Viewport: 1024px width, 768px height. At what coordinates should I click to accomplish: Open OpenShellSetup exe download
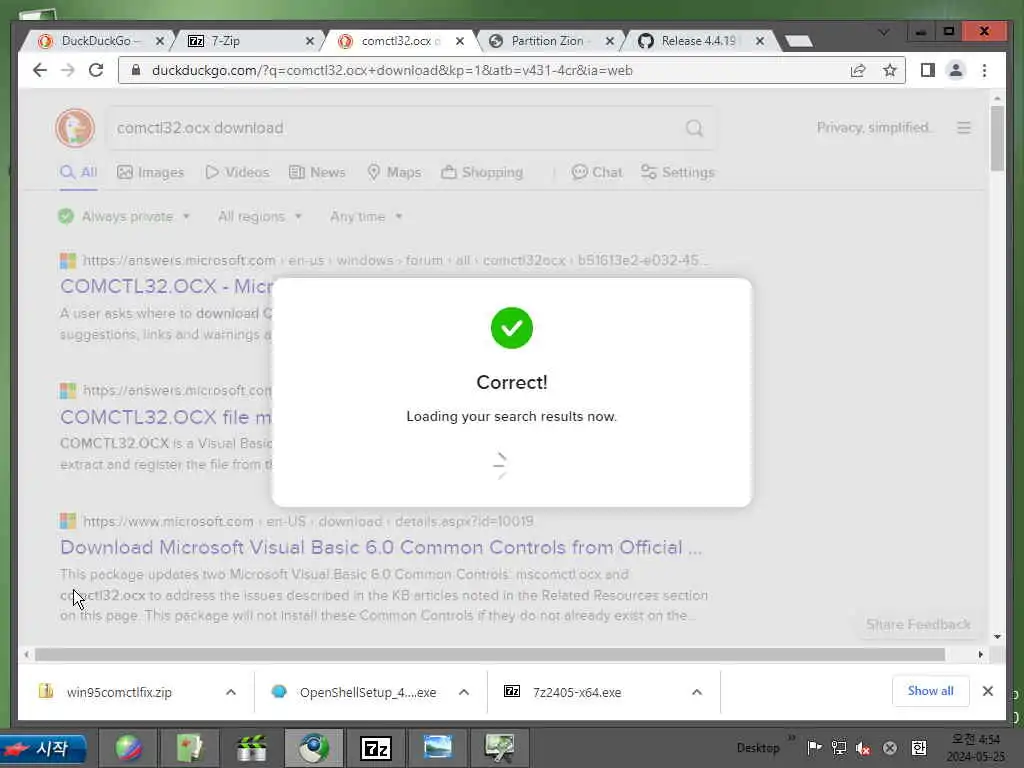coord(367,692)
